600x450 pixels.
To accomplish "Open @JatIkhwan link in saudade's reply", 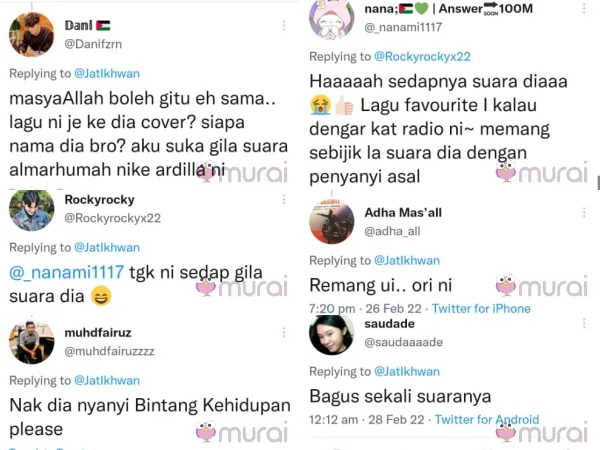I will [x=407, y=371].
